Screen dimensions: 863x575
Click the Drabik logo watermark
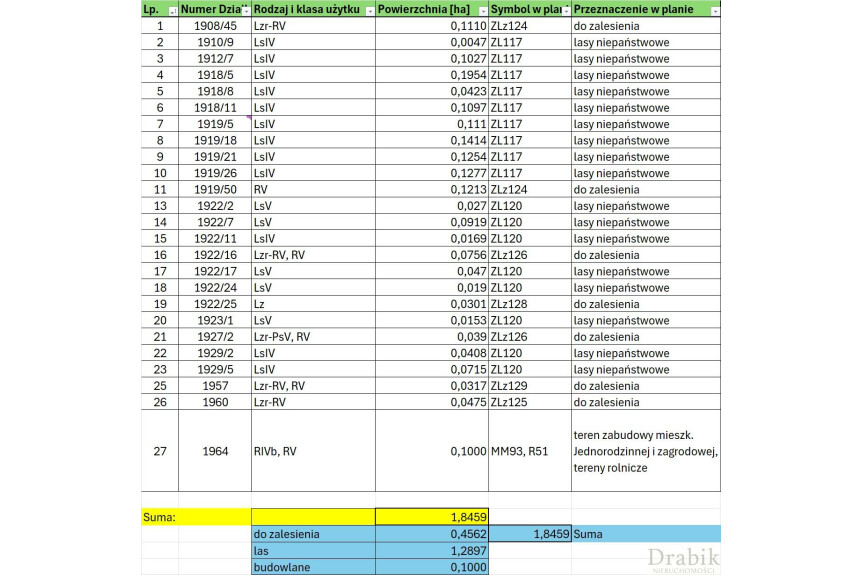point(683,560)
